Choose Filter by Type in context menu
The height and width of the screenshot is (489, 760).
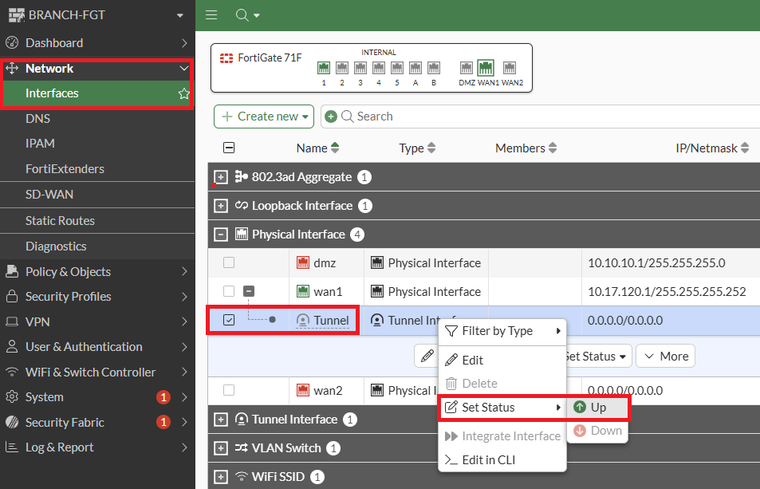pos(502,331)
